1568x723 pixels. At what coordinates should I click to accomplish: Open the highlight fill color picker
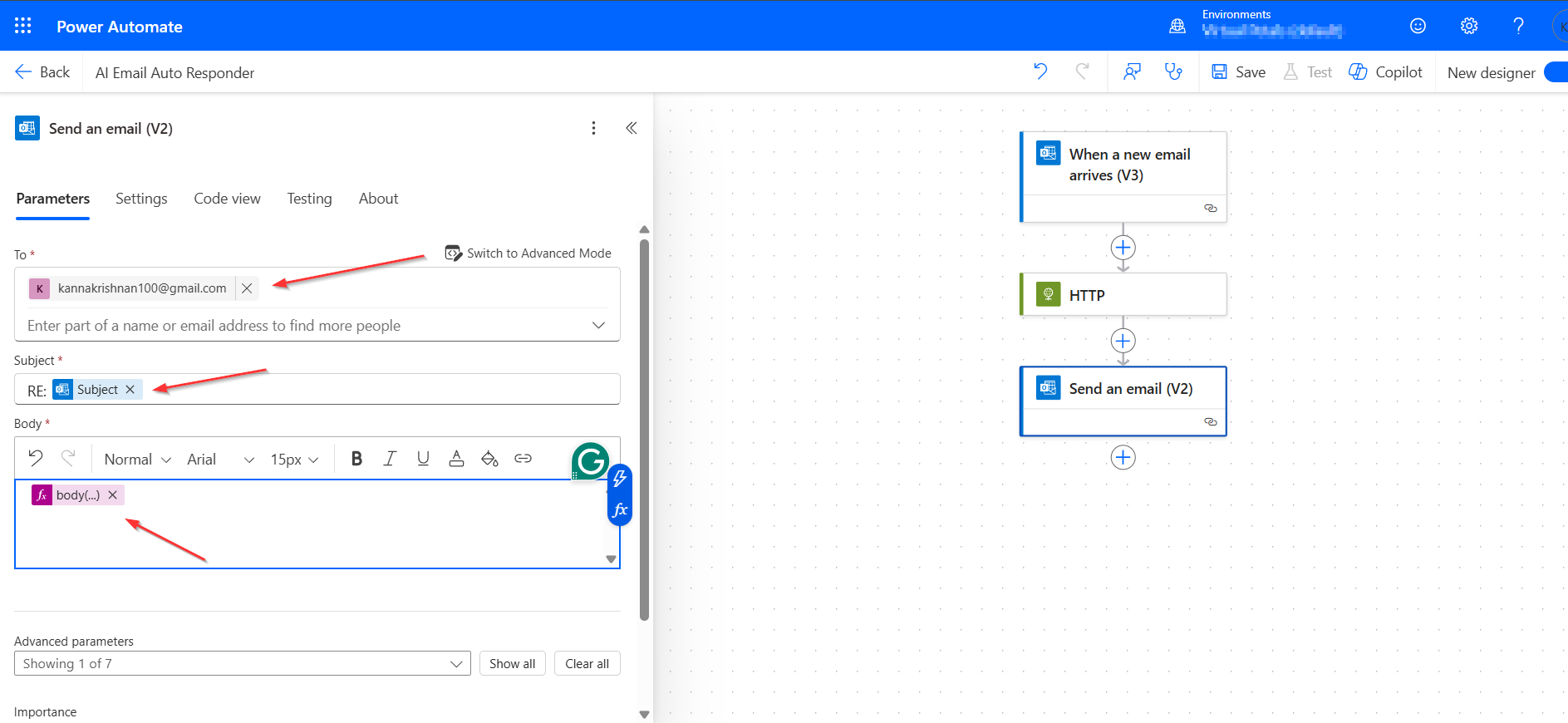pos(489,459)
